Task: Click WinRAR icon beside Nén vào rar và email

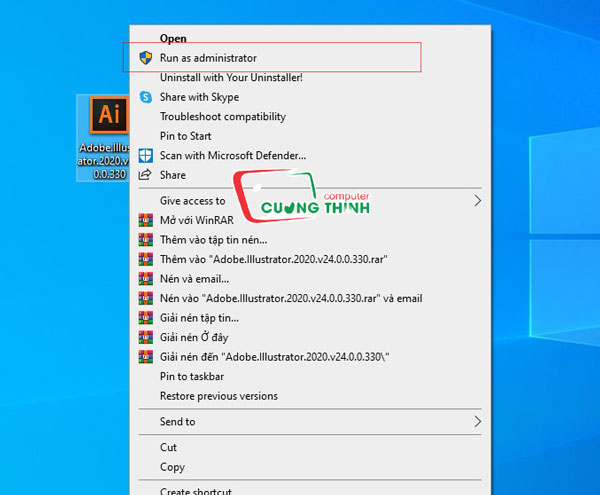Action: [x=145, y=298]
